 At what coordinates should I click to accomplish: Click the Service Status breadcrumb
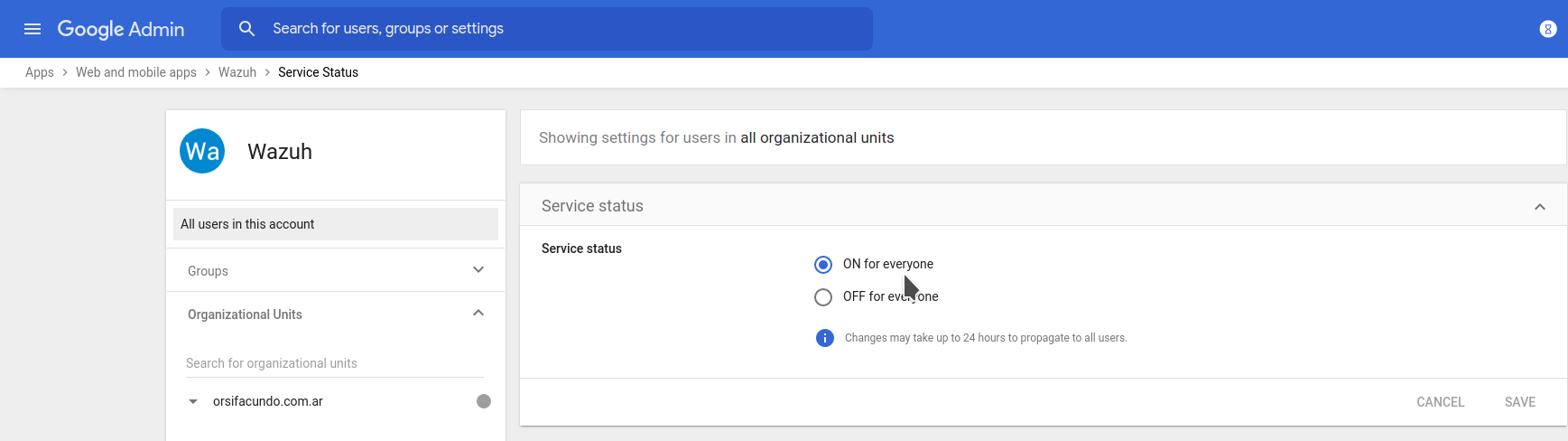(x=318, y=72)
